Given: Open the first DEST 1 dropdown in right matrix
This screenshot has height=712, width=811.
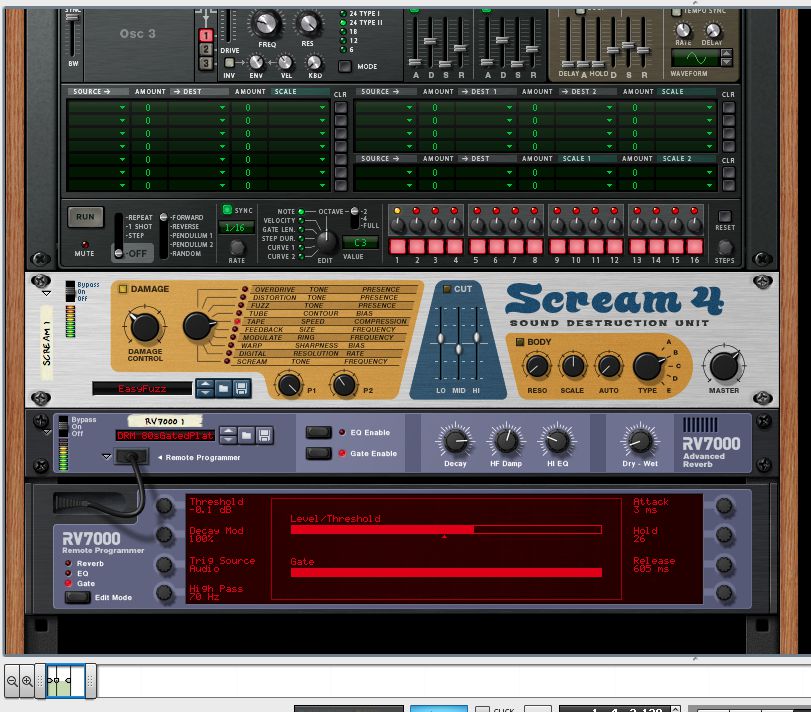Looking at the screenshot, I should point(485,108).
